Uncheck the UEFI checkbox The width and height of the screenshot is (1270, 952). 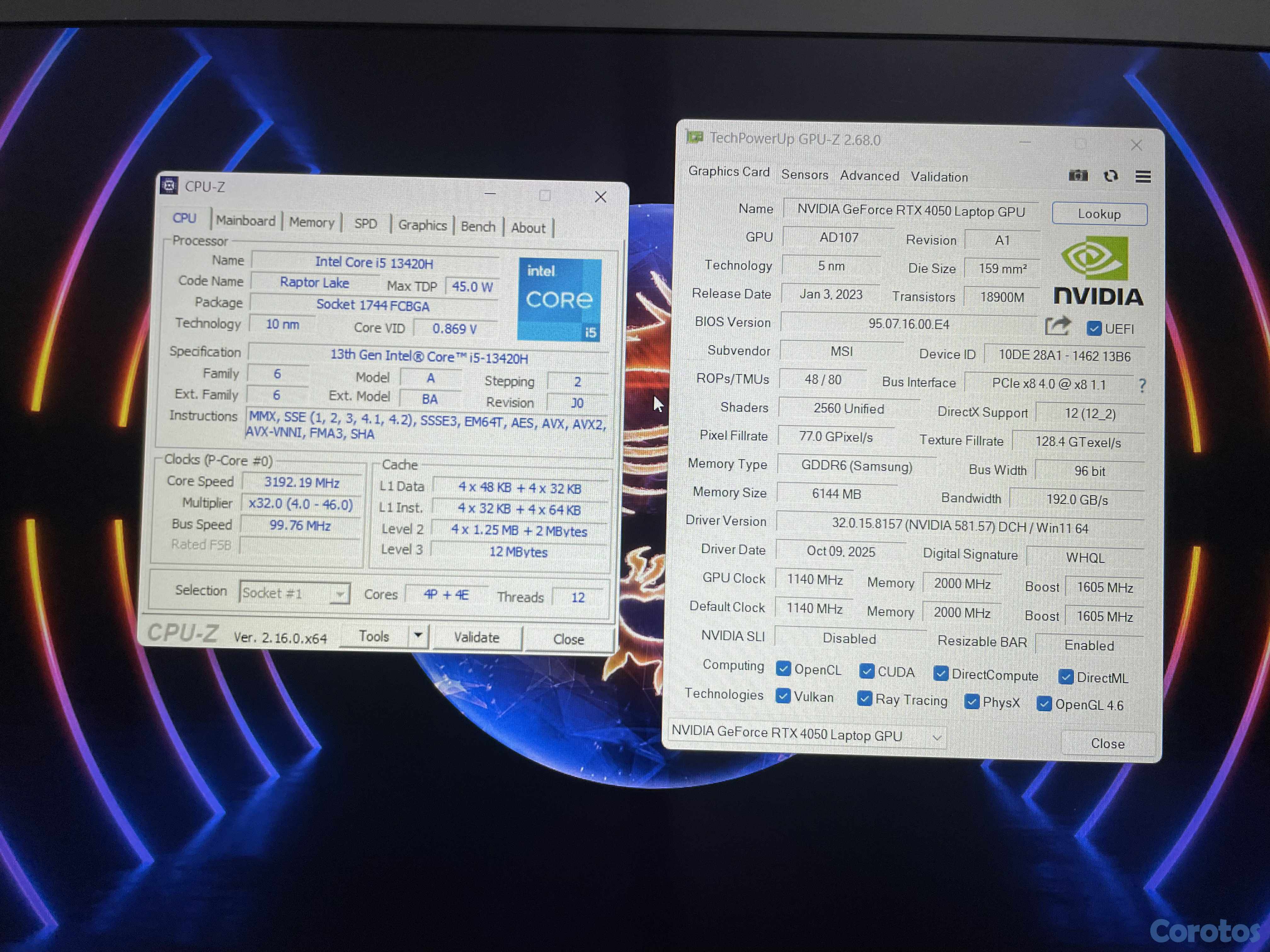1094,328
